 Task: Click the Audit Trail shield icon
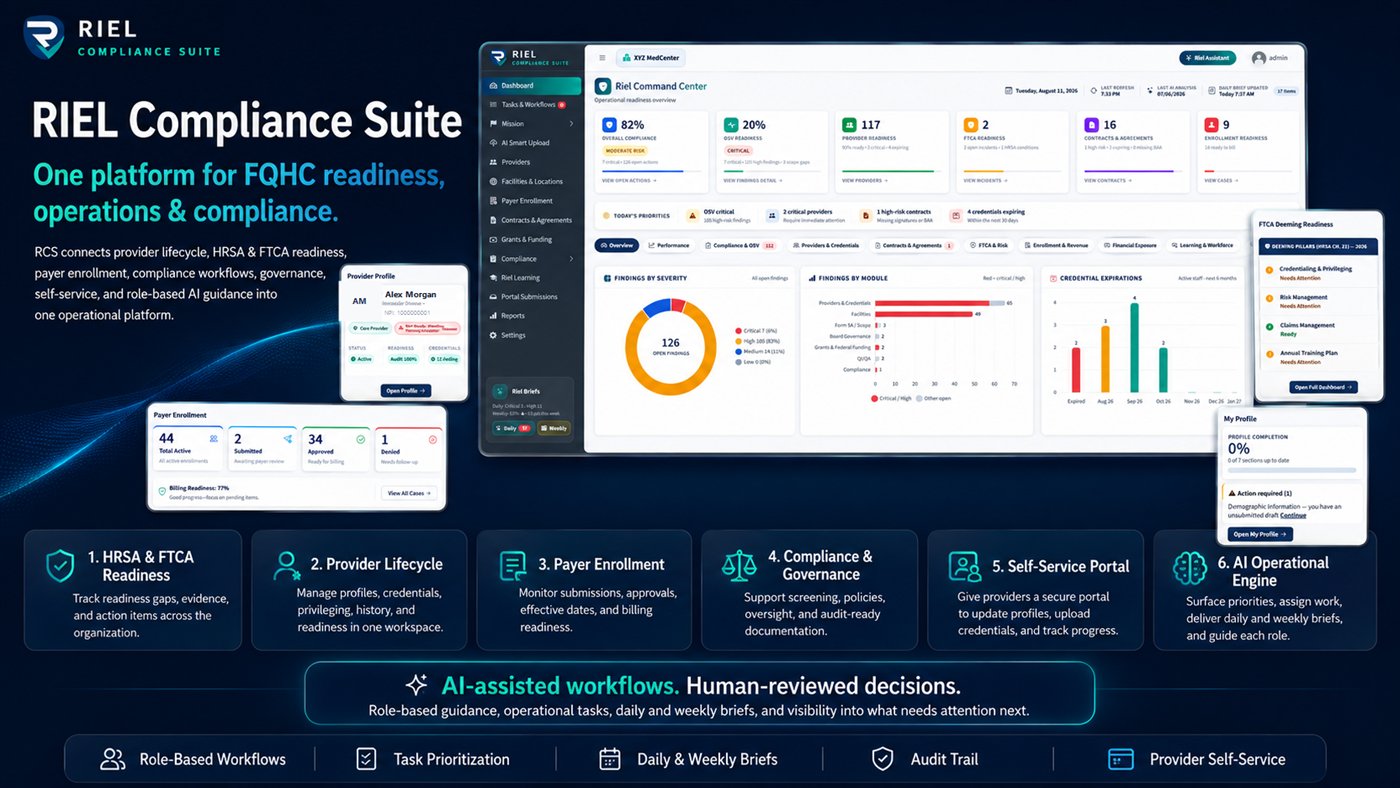click(882, 759)
